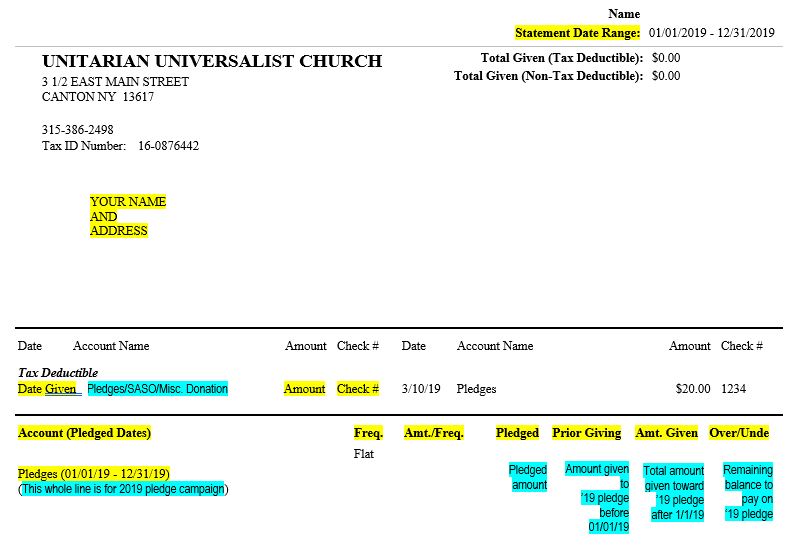788x547 pixels.
Task: Click the 'Over/Unde' column header
Action: point(739,433)
